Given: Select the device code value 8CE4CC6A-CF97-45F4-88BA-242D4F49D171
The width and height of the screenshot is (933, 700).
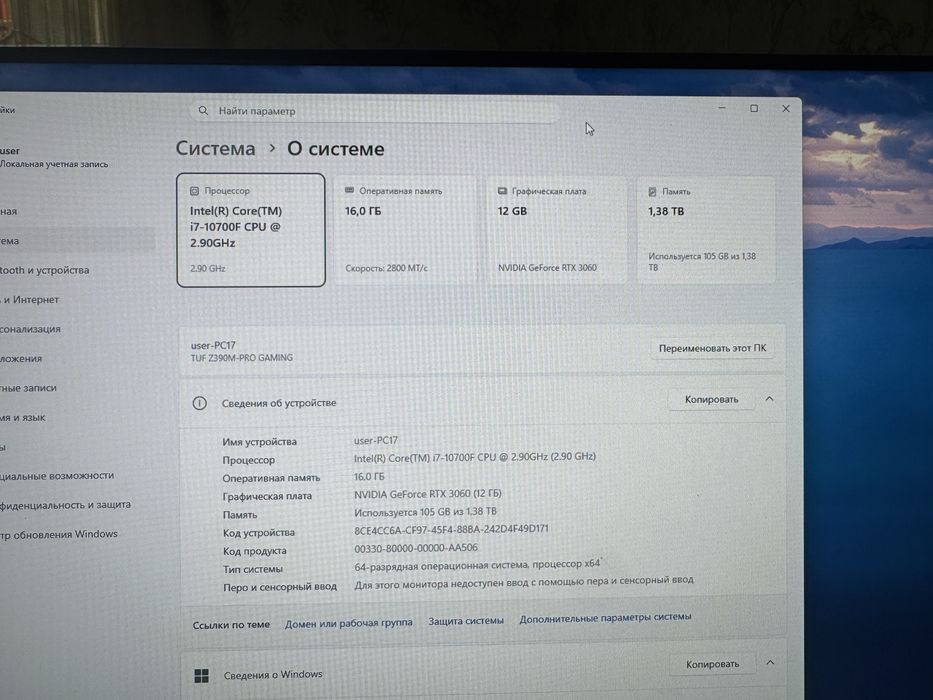Looking at the screenshot, I should (x=451, y=529).
